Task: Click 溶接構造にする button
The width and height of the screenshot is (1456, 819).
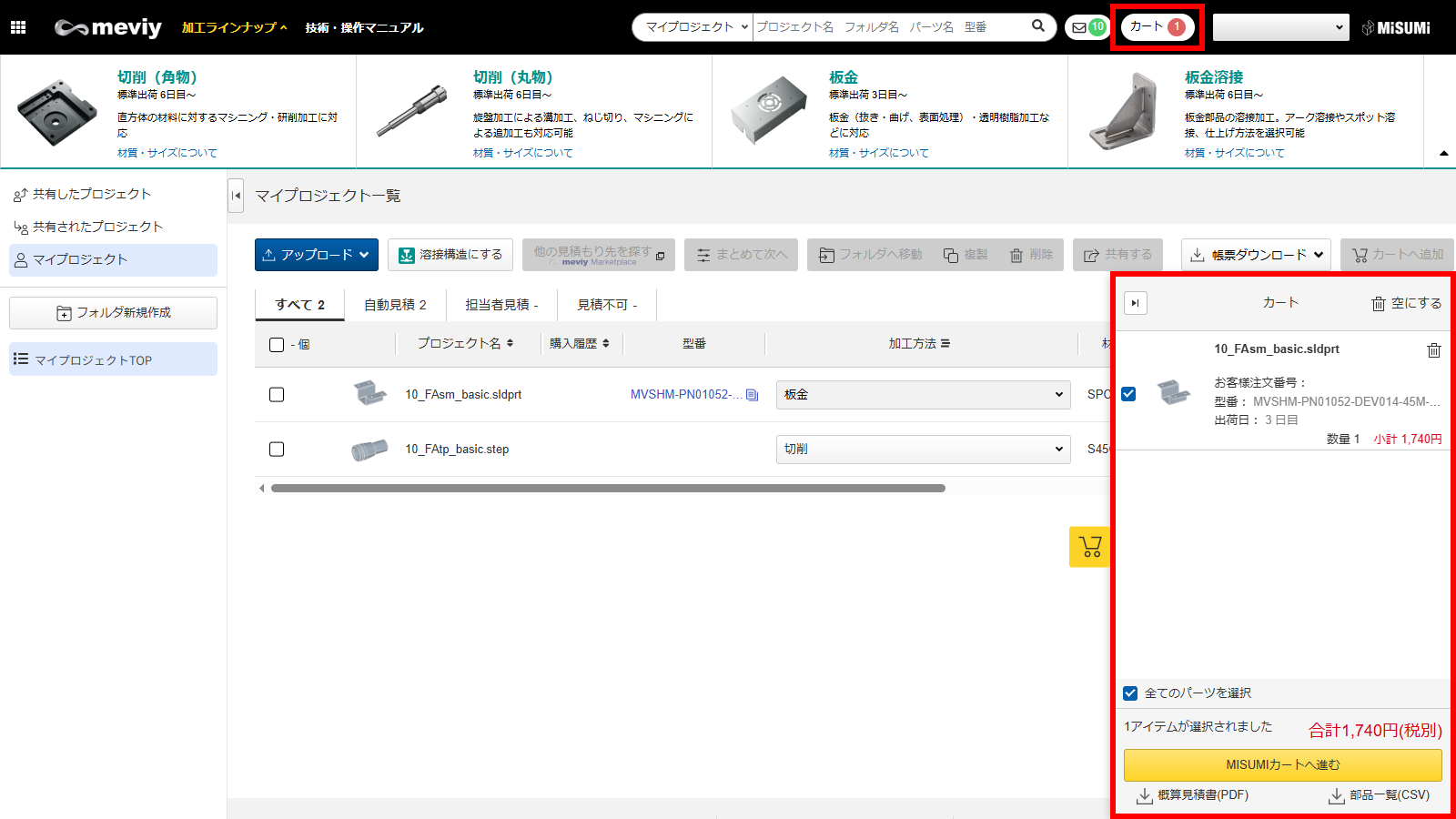Action: tap(450, 255)
